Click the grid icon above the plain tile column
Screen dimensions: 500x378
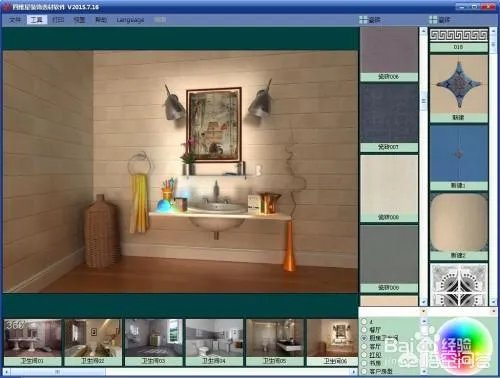363,20
